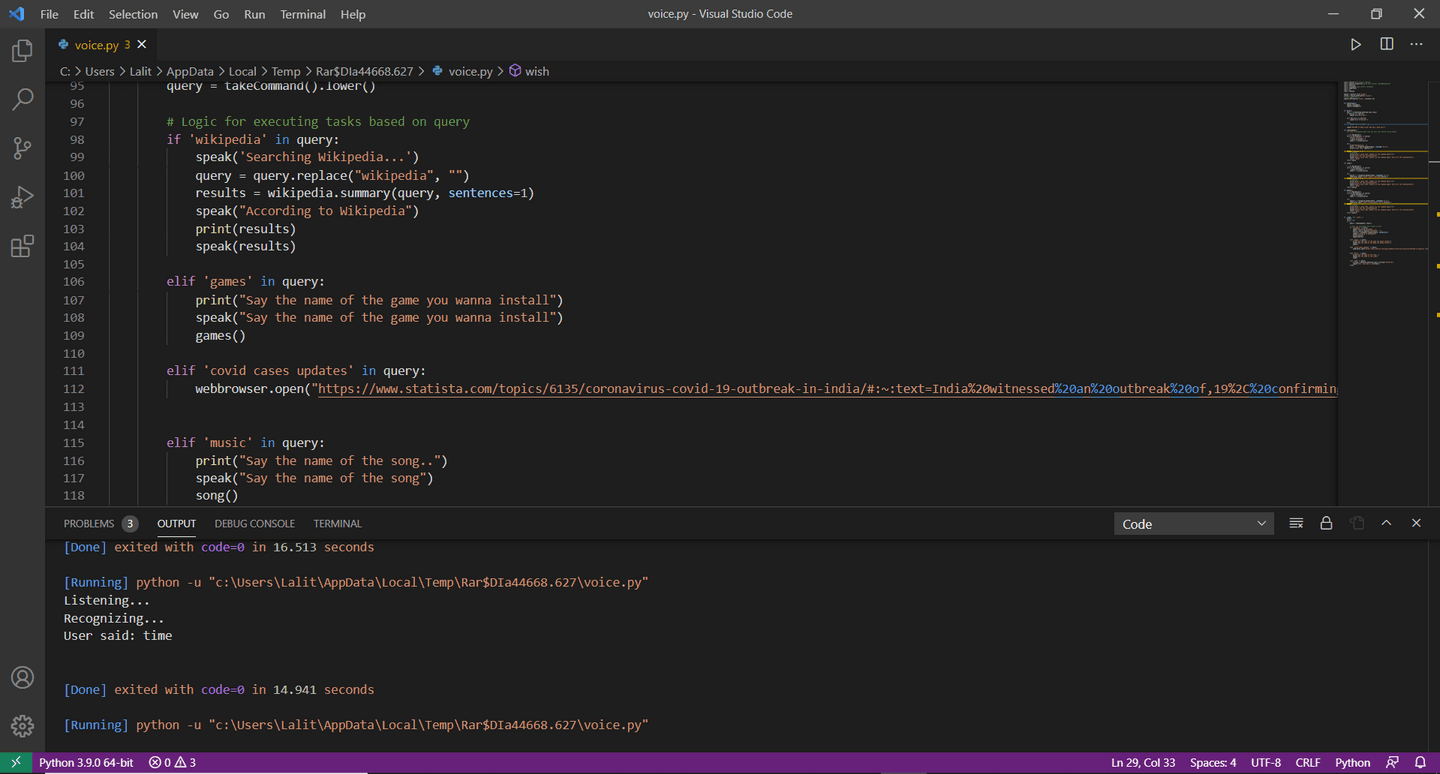
Task: Open the output log file icon
Action: click(1356, 523)
